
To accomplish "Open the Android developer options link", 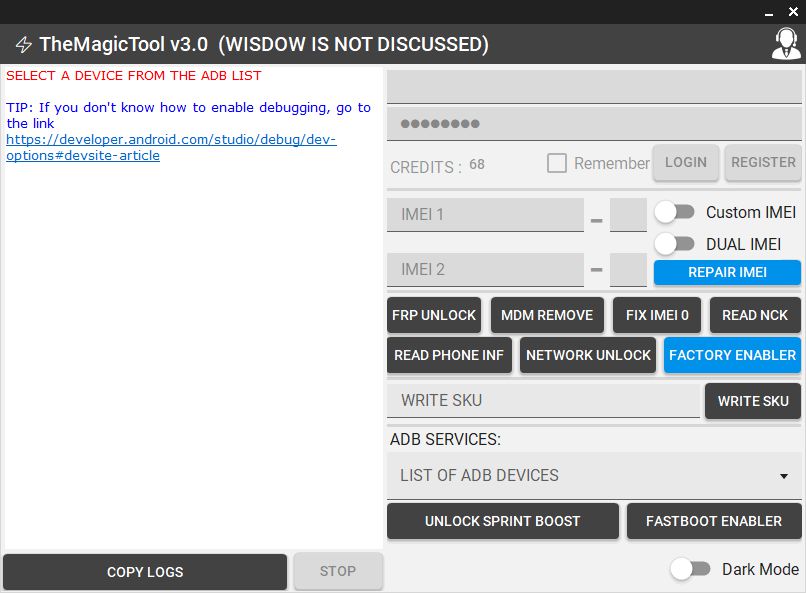I will tap(170, 140).
